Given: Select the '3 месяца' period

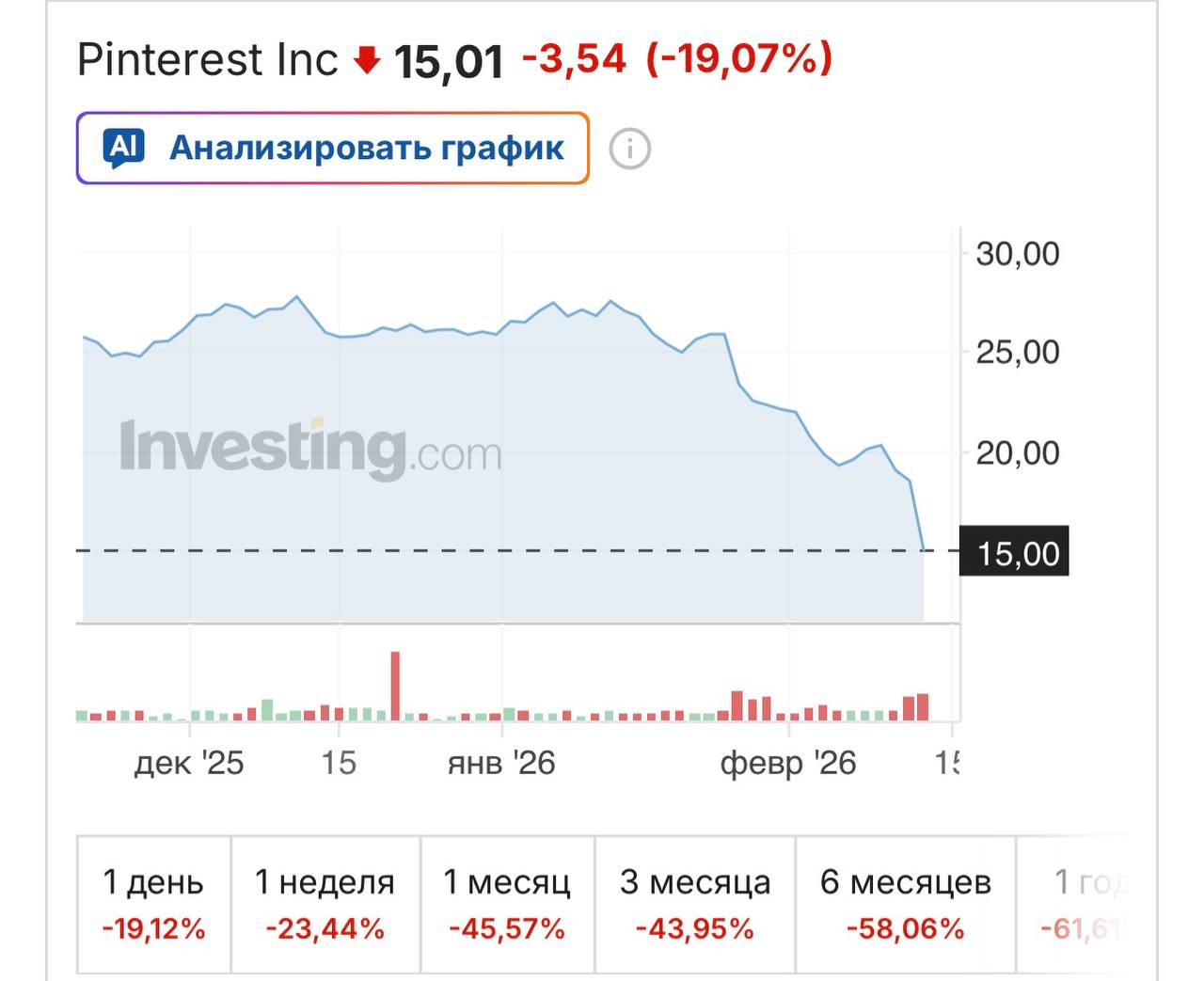Looking at the screenshot, I should click(694, 903).
